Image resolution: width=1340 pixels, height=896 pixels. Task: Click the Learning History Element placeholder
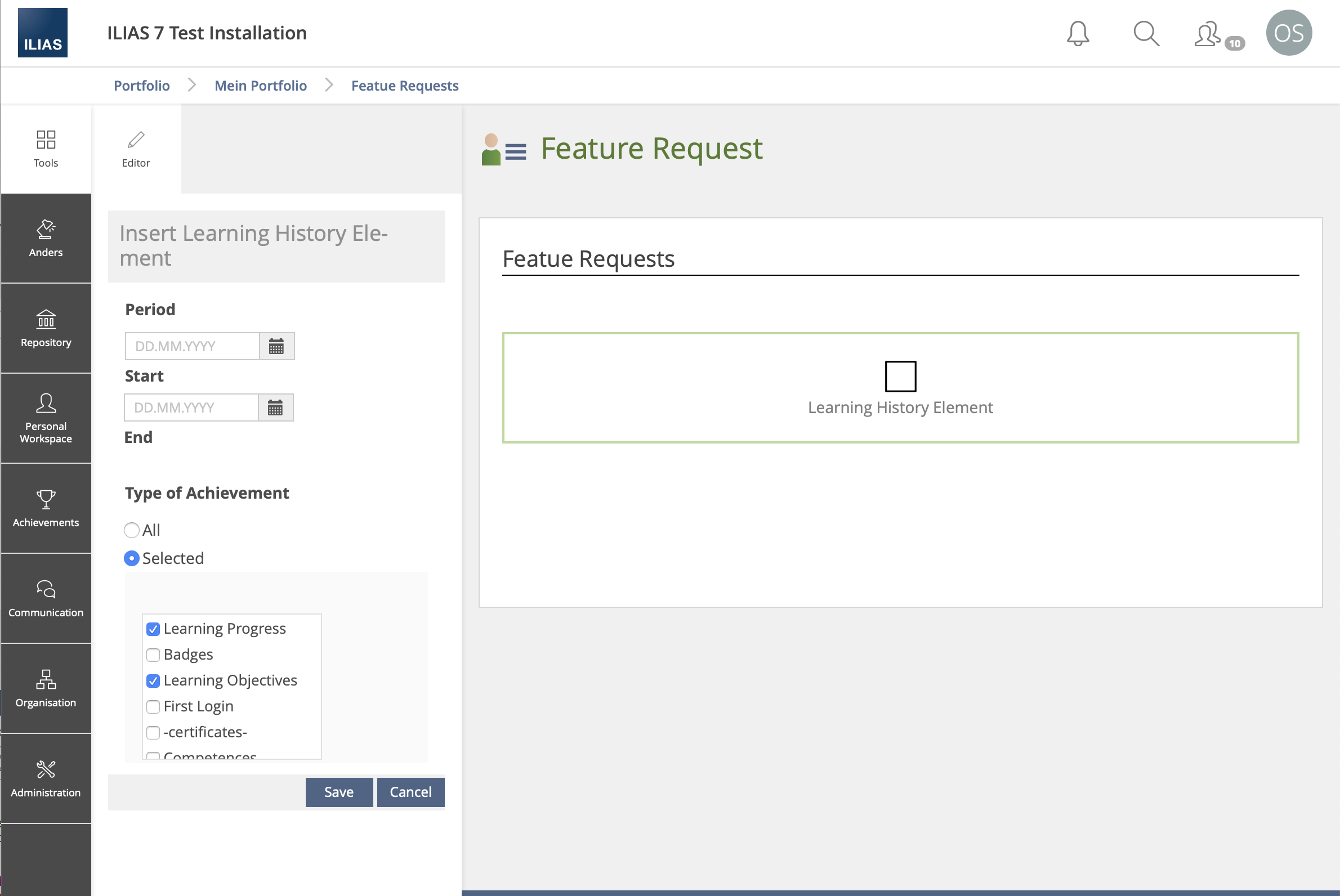[x=900, y=388]
